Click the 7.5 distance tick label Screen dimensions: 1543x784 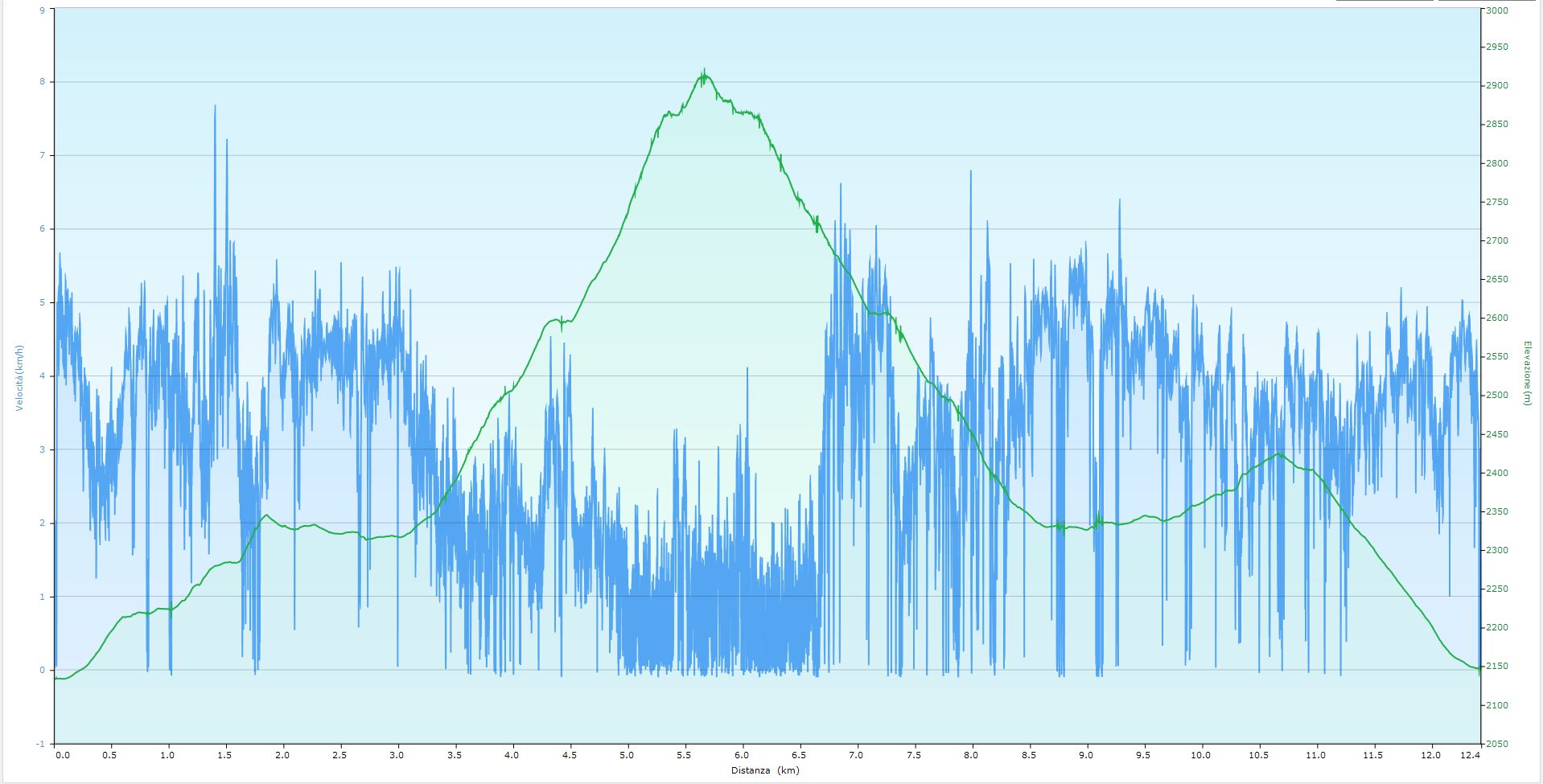(914, 756)
